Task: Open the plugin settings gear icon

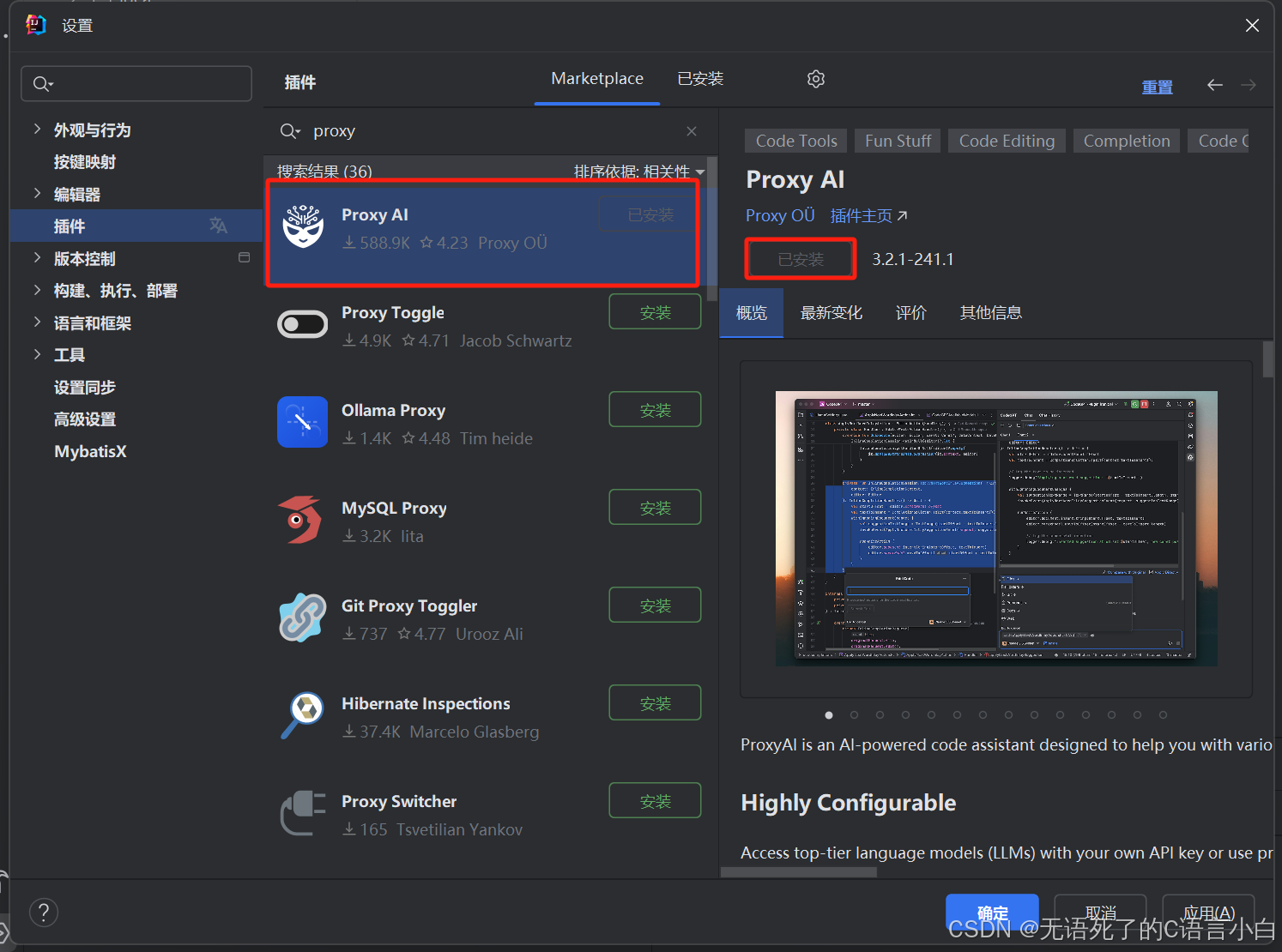Action: [x=815, y=78]
